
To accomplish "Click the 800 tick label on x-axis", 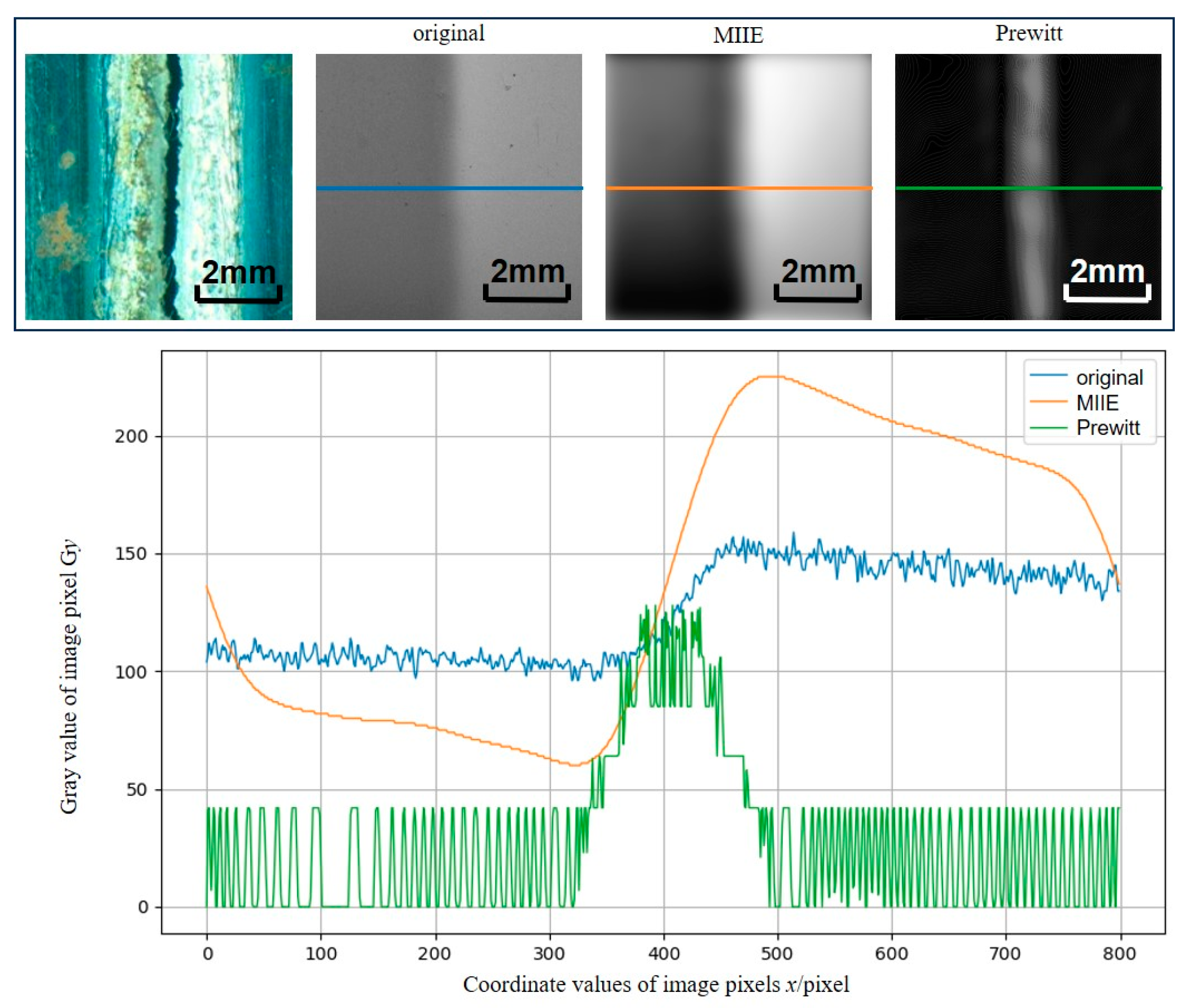I will tap(1119, 954).
